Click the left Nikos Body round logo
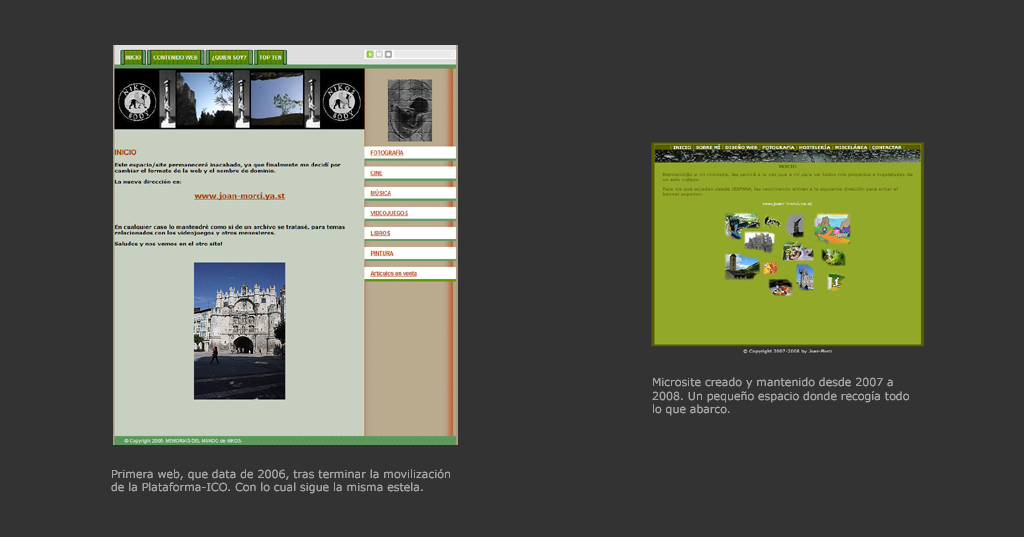Screen dimensions: 1024x537 click(137, 100)
